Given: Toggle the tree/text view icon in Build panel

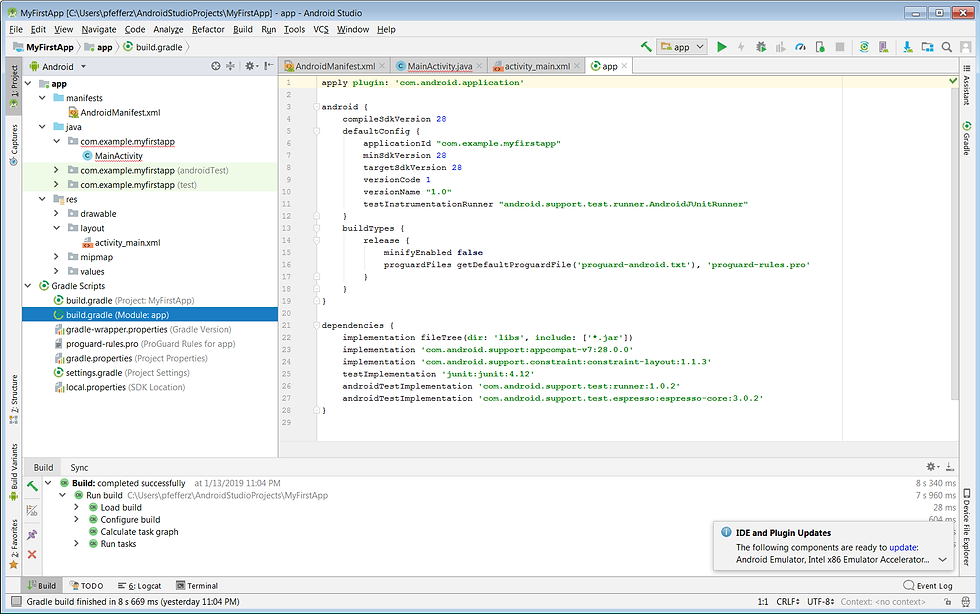Looking at the screenshot, I should (32, 510).
